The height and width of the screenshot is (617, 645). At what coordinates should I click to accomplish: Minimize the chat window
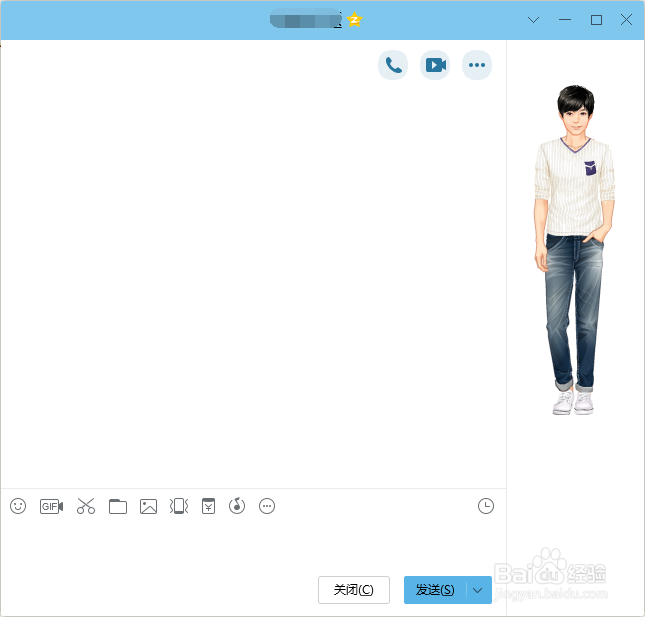(565, 20)
